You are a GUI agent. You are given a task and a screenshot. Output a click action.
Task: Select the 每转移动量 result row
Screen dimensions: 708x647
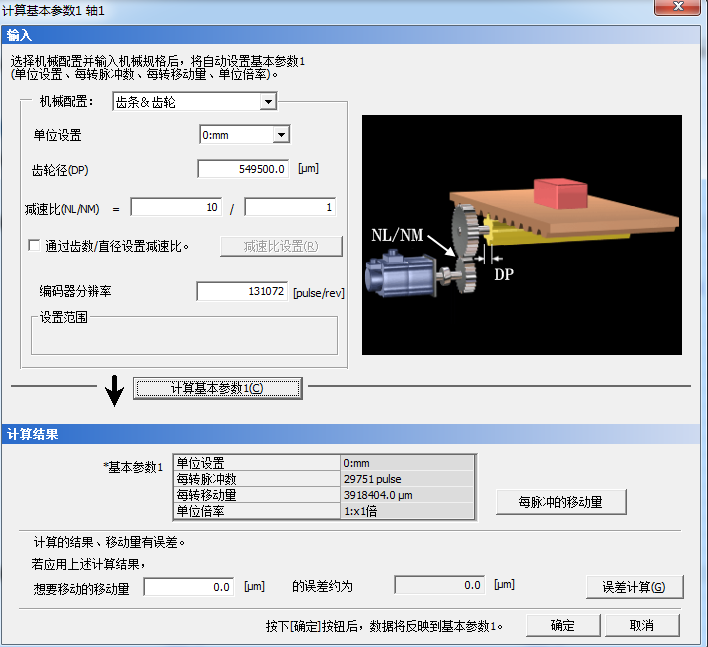[324, 494]
